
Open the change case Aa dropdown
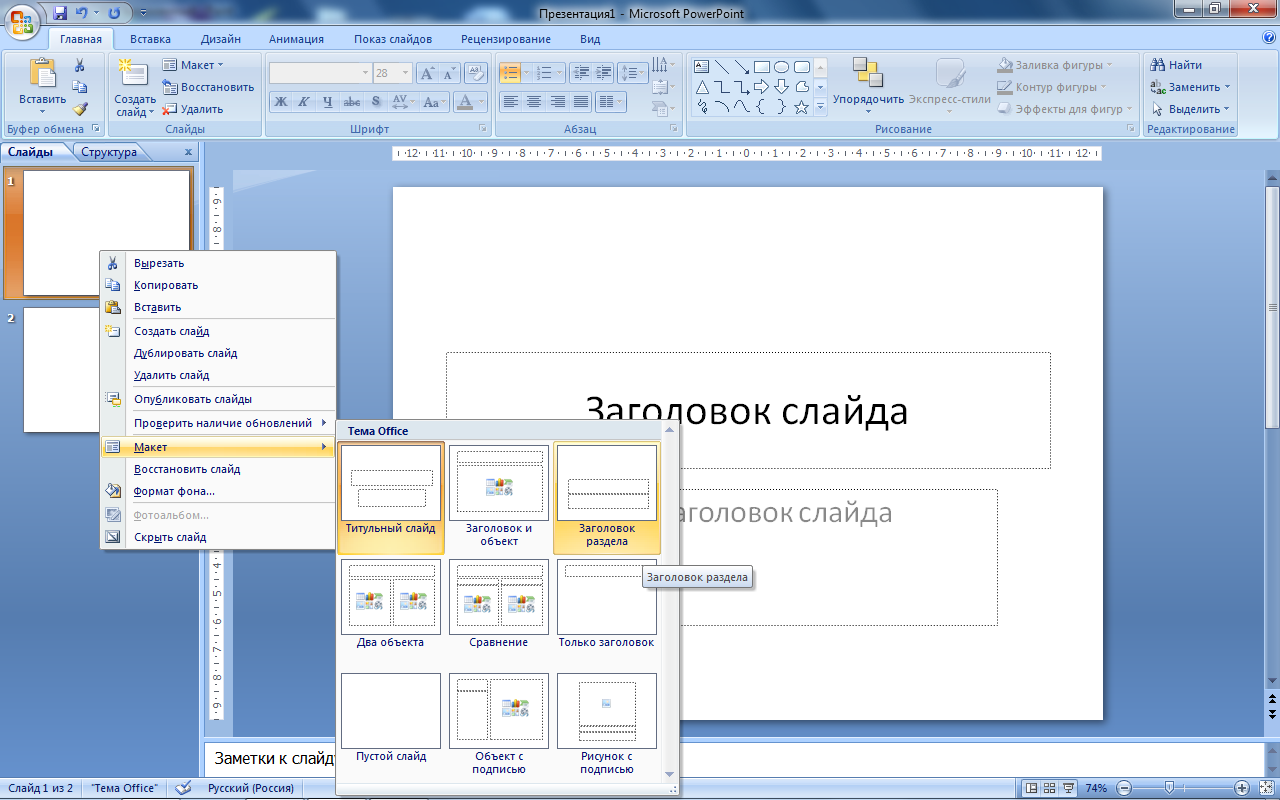tap(433, 101)
